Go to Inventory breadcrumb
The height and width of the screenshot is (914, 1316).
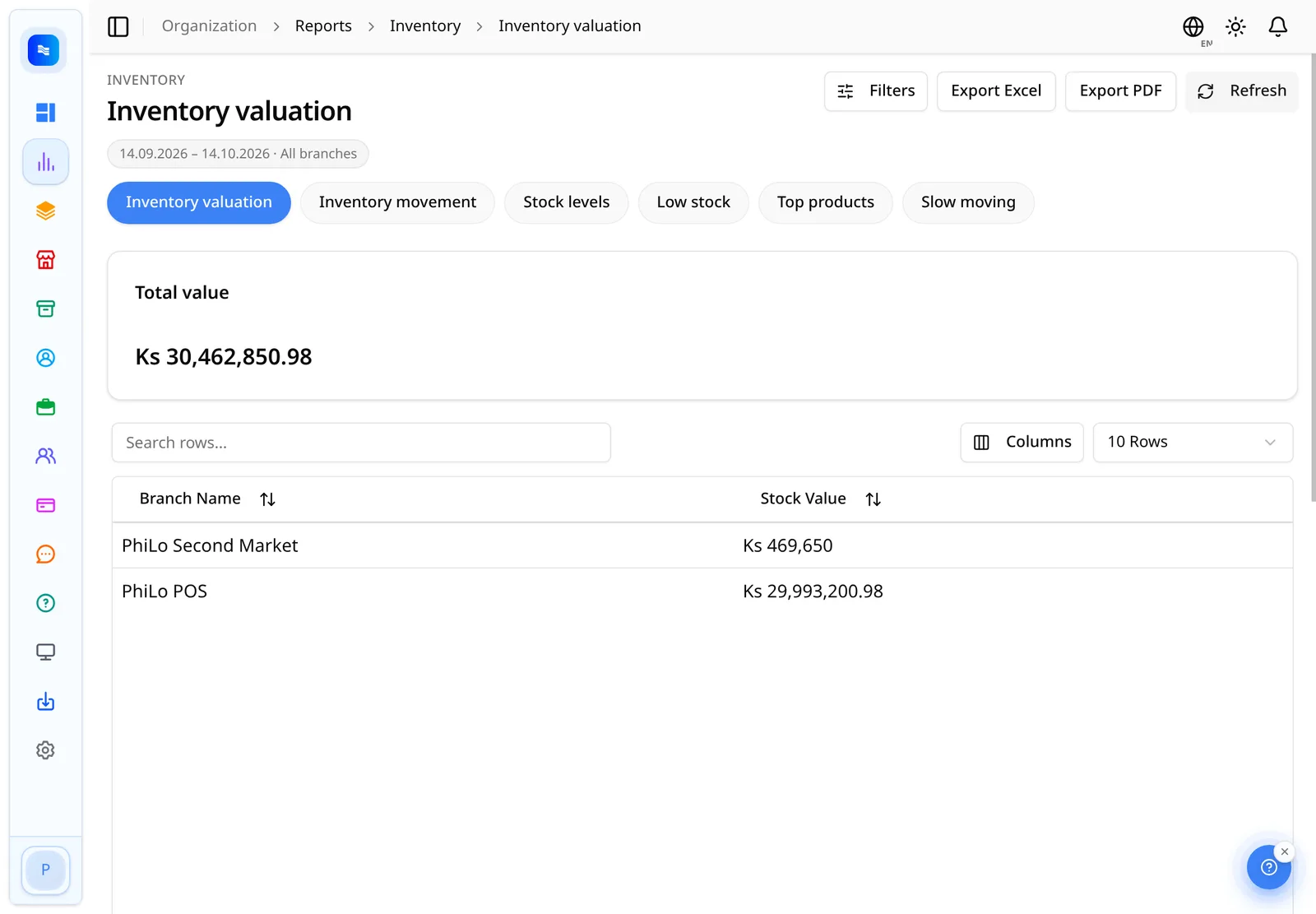tap(425, 26)
